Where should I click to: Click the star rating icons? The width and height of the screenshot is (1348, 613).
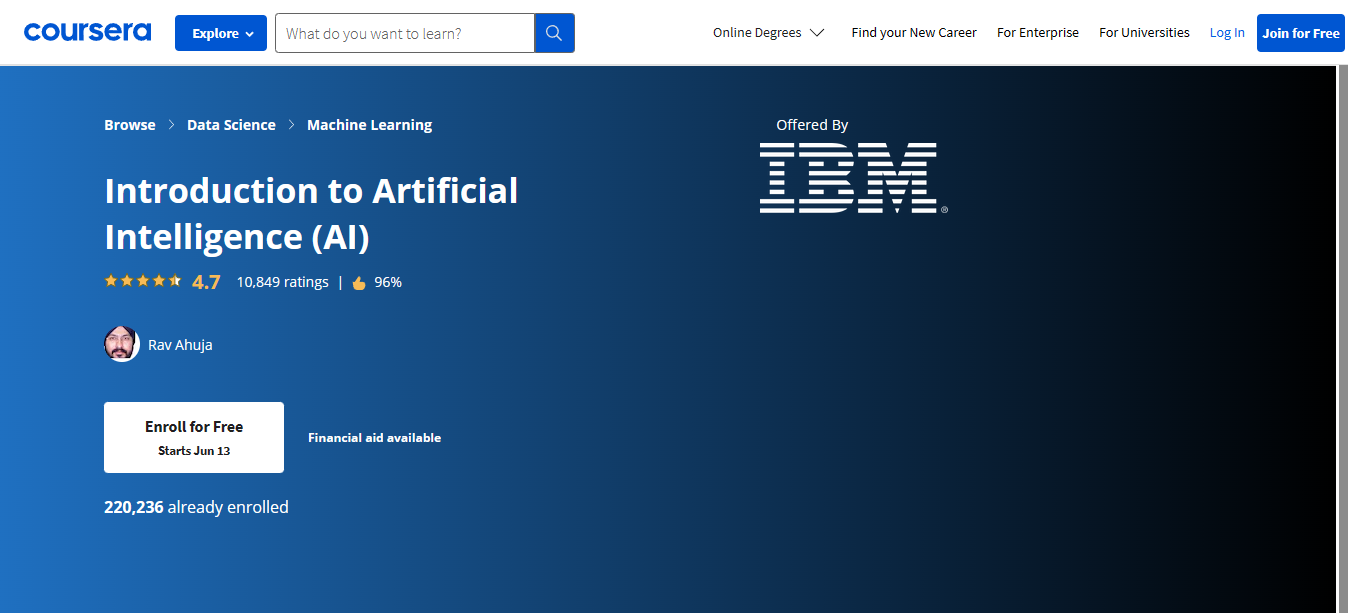[x=143, y=281]
